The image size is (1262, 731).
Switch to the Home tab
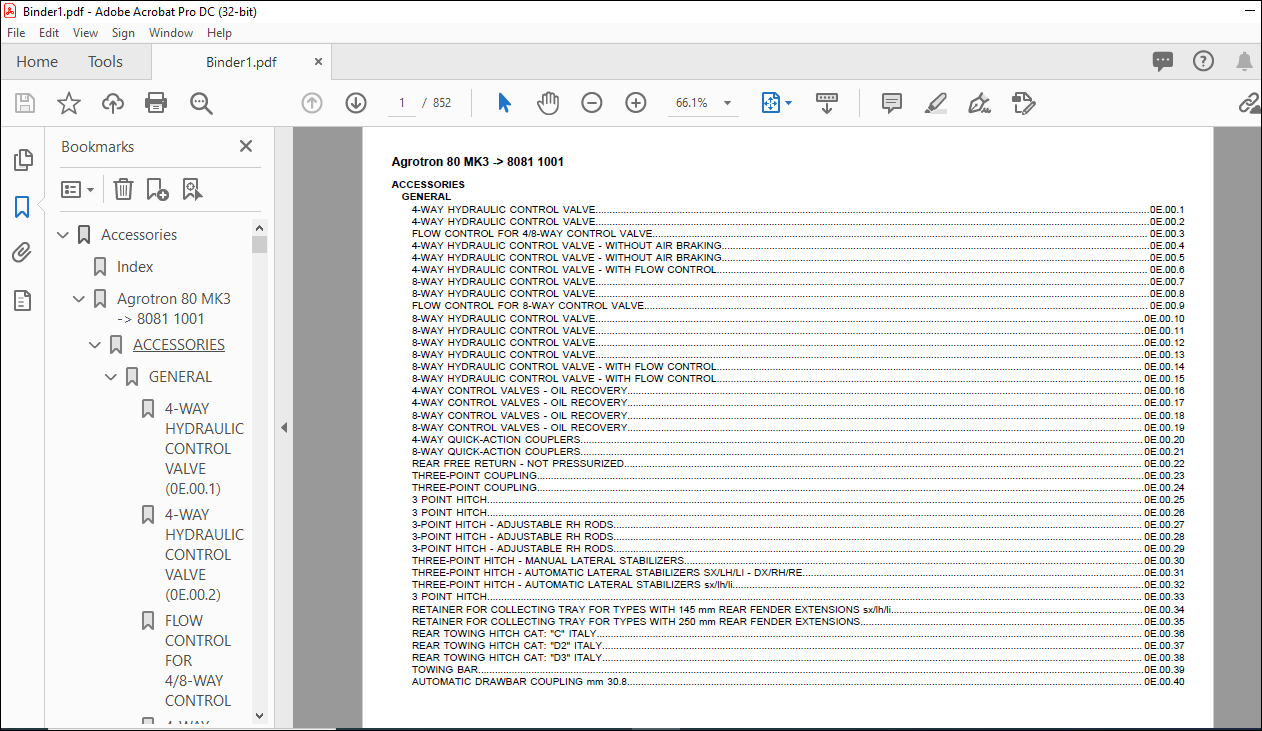pyautogui.click(x=37, y=62)
